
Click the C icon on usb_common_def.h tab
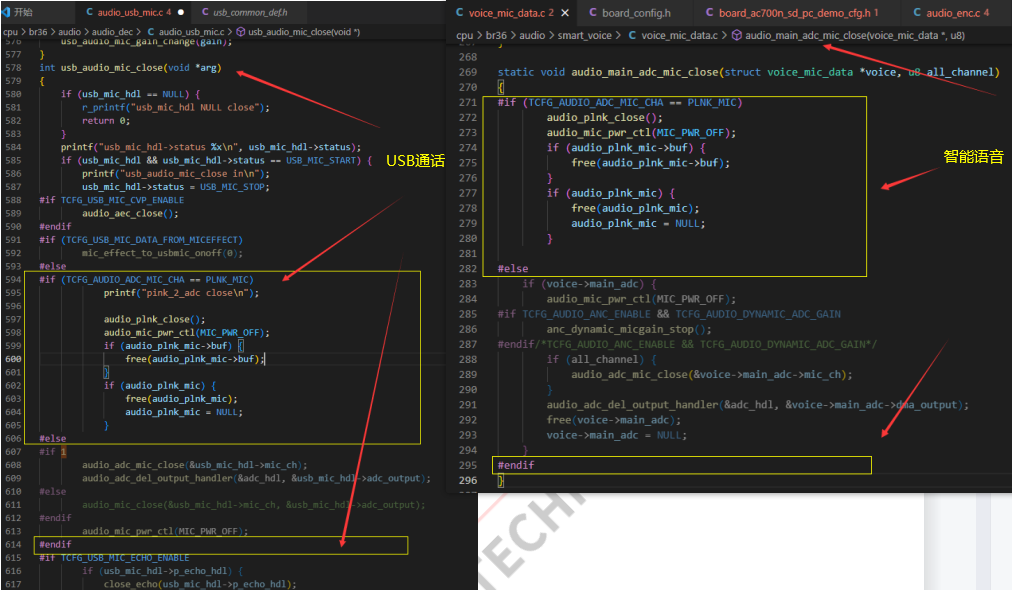pos(205,12)
